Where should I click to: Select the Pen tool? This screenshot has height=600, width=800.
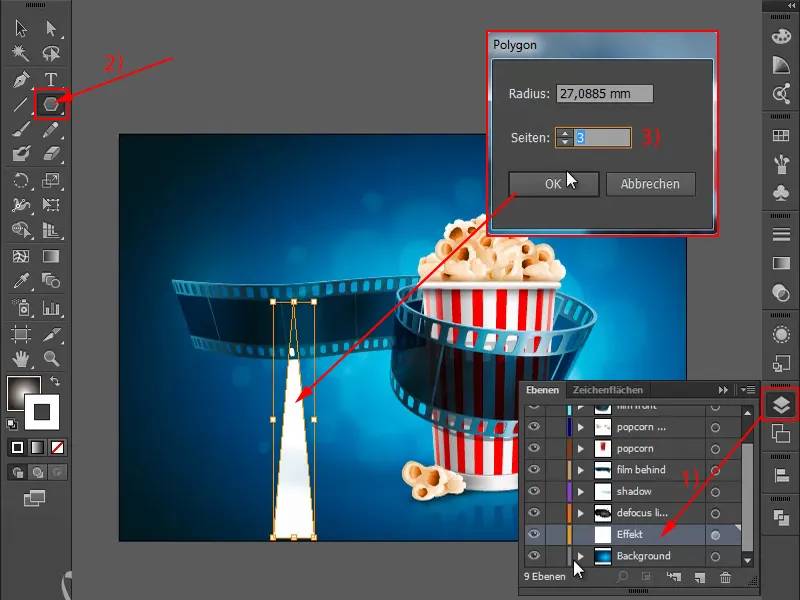(x=21, y=80)
